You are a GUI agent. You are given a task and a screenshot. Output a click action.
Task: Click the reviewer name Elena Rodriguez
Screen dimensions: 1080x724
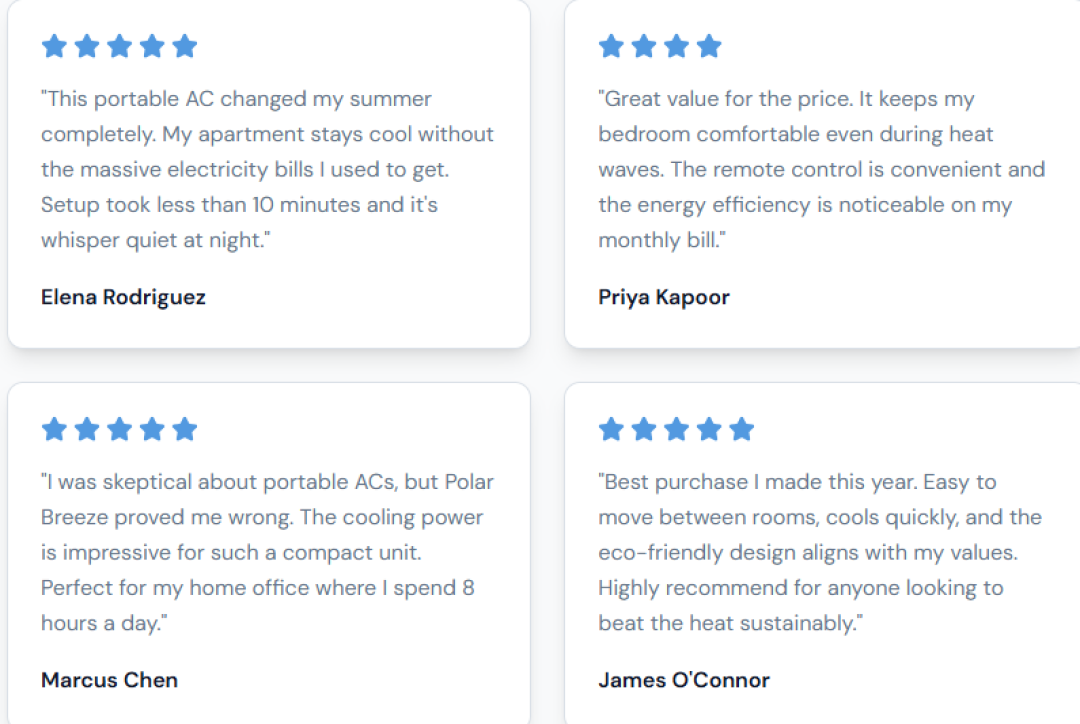(x=123, y=297)
